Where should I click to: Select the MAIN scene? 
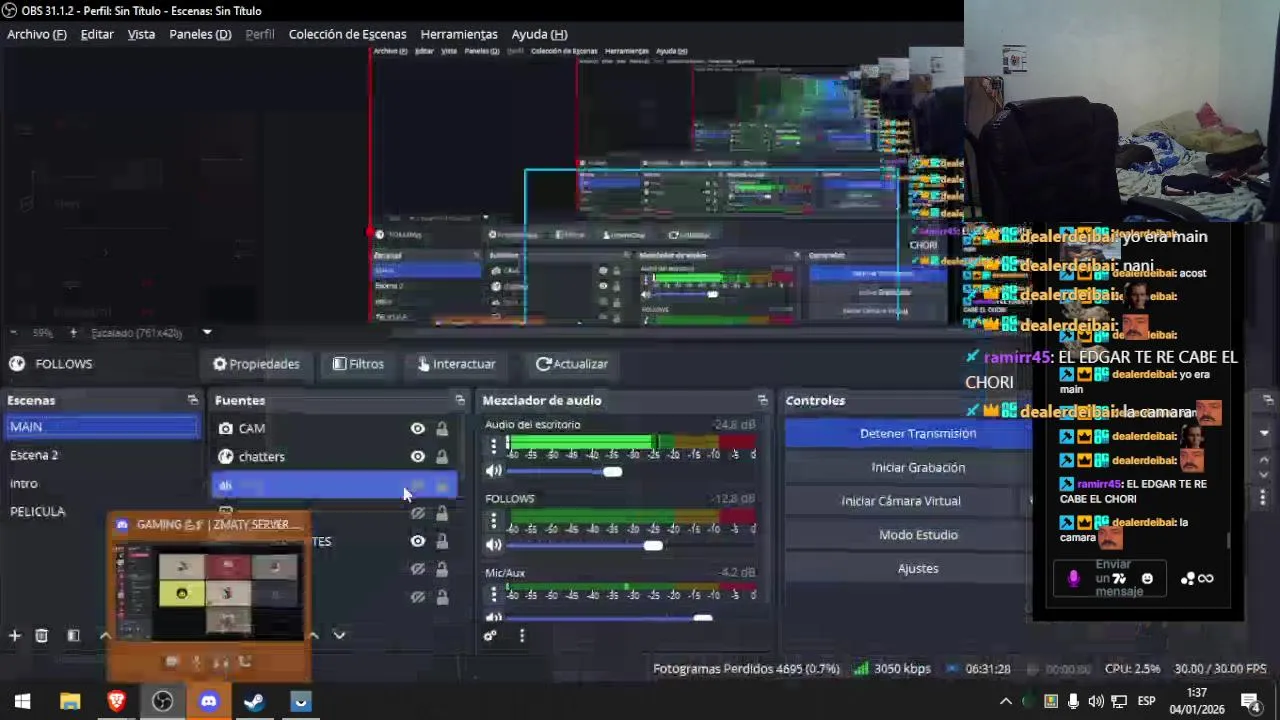click(x=102, y=427)
